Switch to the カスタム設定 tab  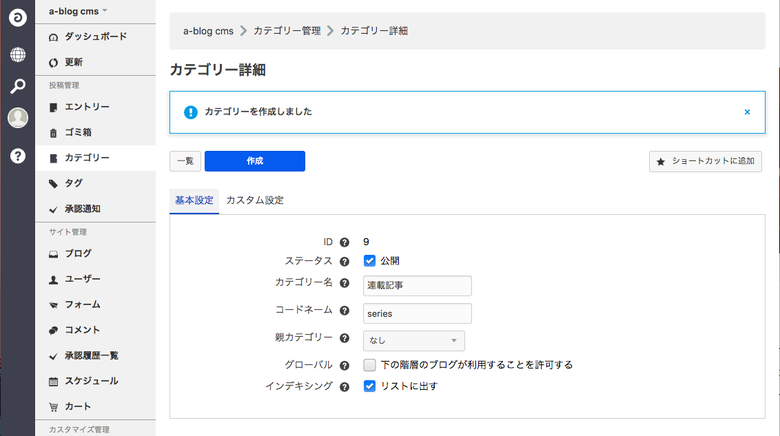tap(255, 201)
